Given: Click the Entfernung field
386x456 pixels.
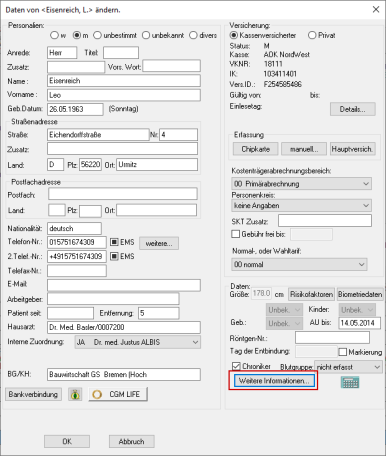Looking at the screenshot, I should [x=159, y=313].
